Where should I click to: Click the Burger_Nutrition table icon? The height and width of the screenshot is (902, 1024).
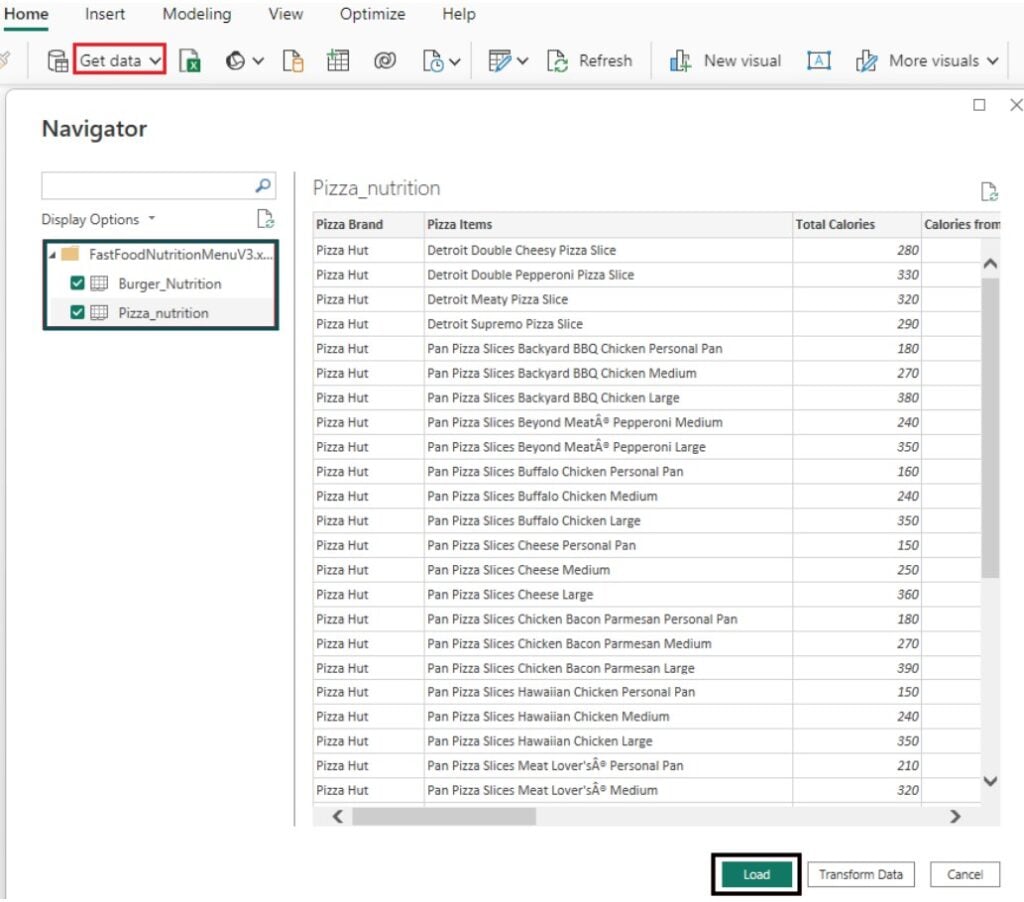click(99, 283)
